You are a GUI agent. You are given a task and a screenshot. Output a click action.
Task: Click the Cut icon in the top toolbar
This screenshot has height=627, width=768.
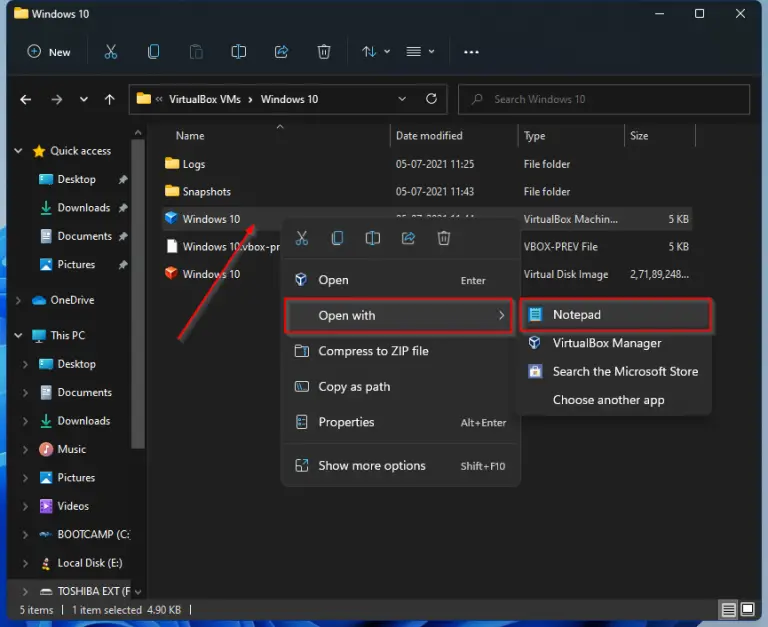[x=111, y=52]
